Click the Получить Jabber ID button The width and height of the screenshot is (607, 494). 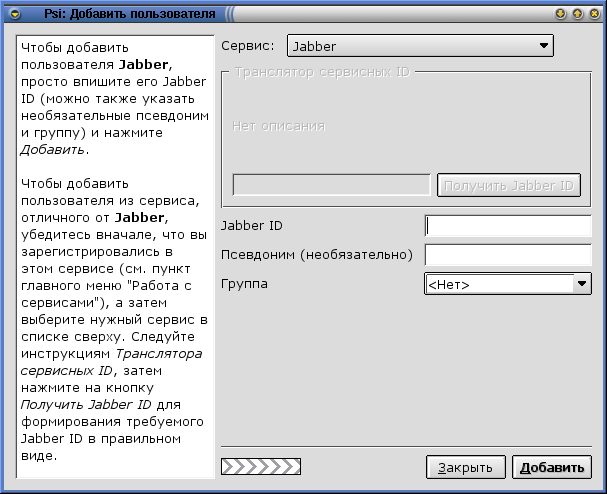pyautogui.click(x=509, y=185)
